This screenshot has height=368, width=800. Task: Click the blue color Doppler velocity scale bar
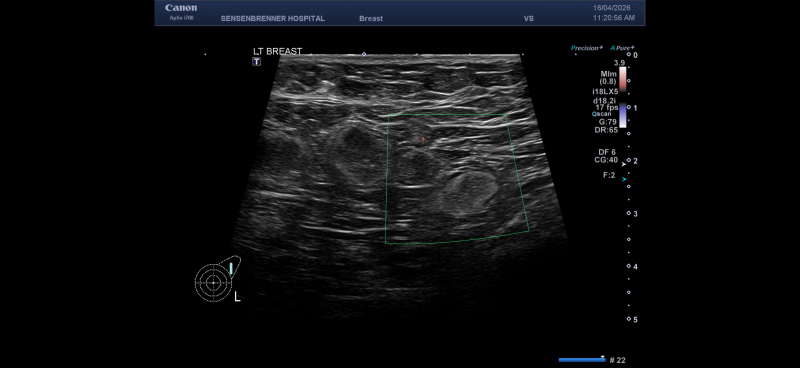tap(622, 115)
